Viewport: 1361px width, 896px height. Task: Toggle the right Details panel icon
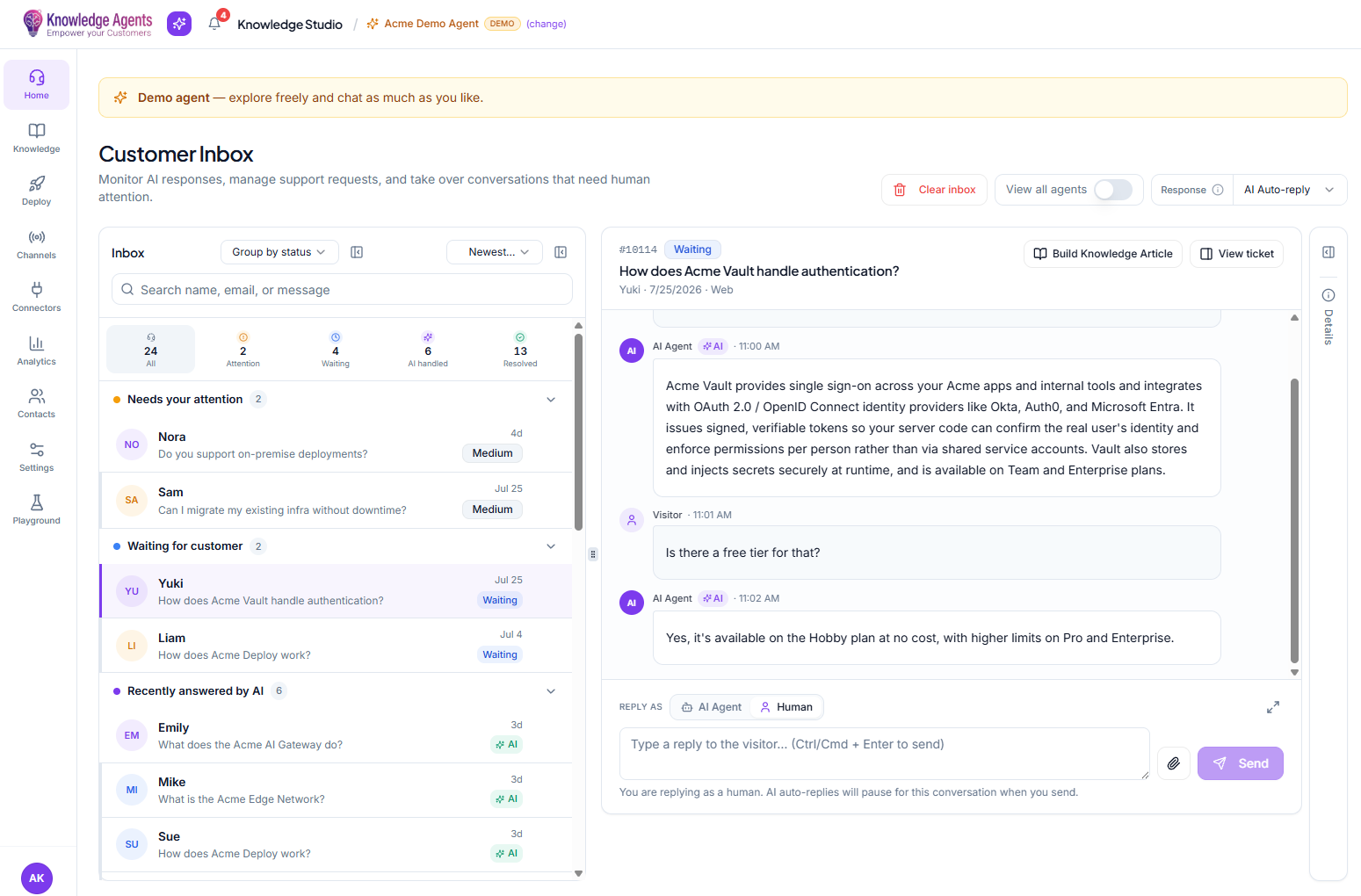(1328, 252)
